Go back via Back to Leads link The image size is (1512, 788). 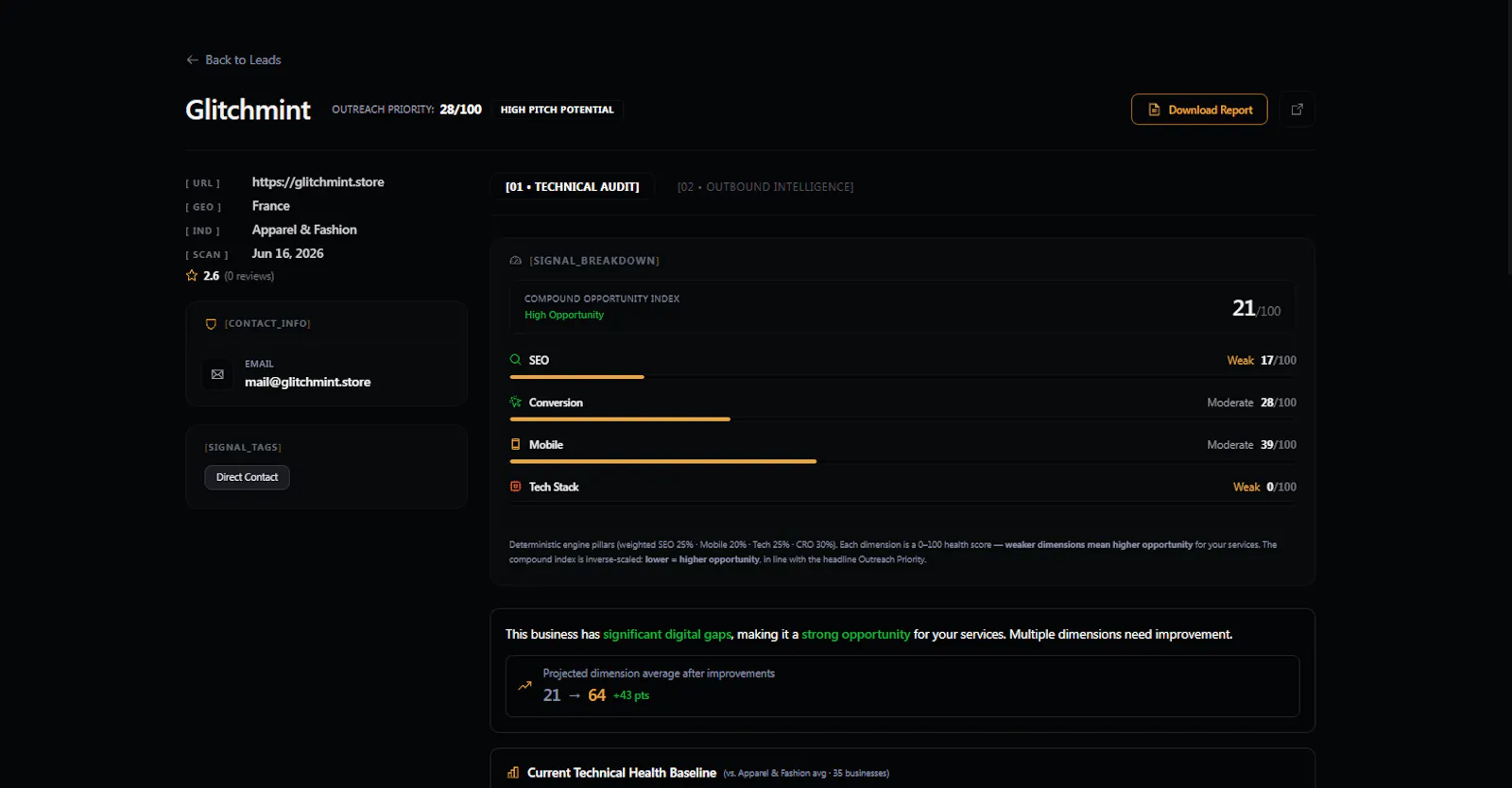tap(233, 60)
